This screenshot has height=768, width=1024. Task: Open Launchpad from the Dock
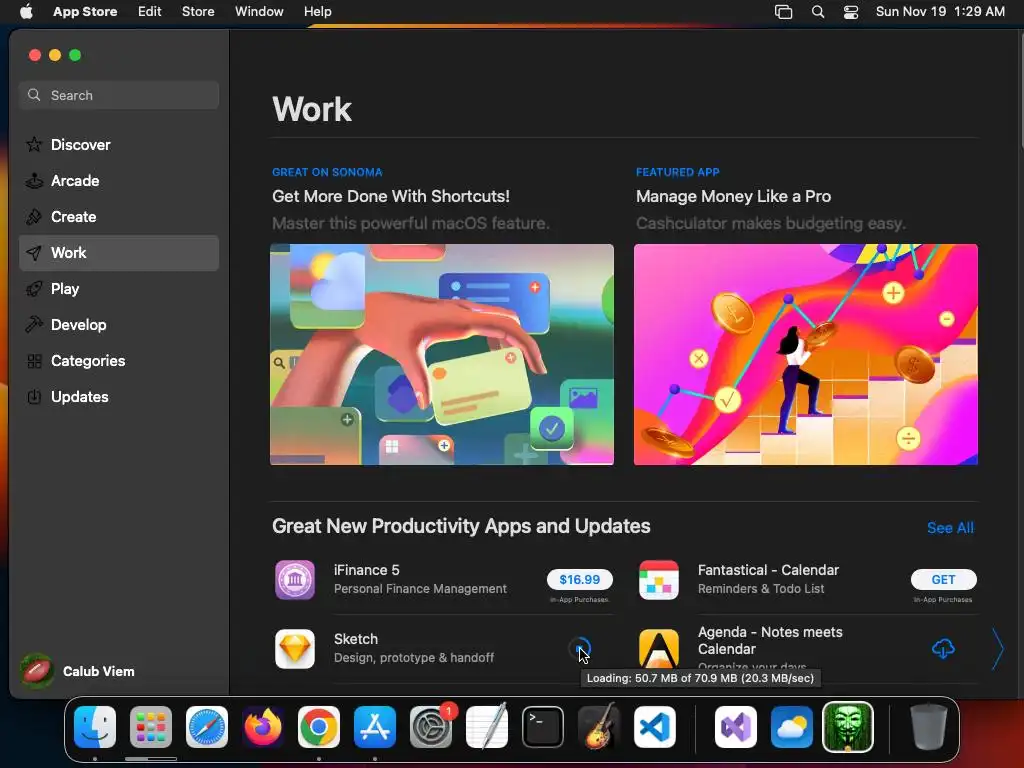151,727
